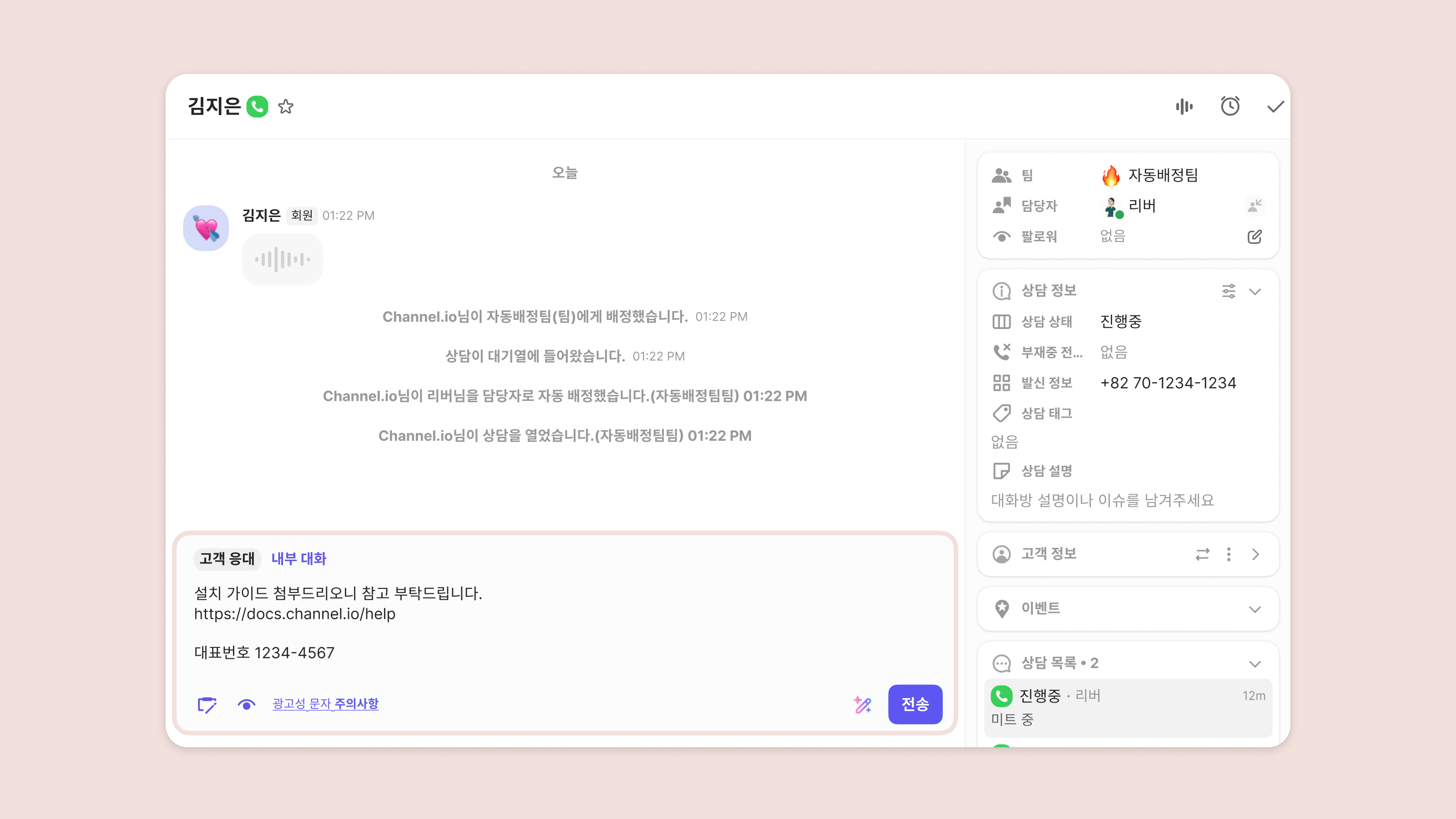Click the assignee unassign icon next to 리버
1456x819 pixels.
[x=1254, y=206]
